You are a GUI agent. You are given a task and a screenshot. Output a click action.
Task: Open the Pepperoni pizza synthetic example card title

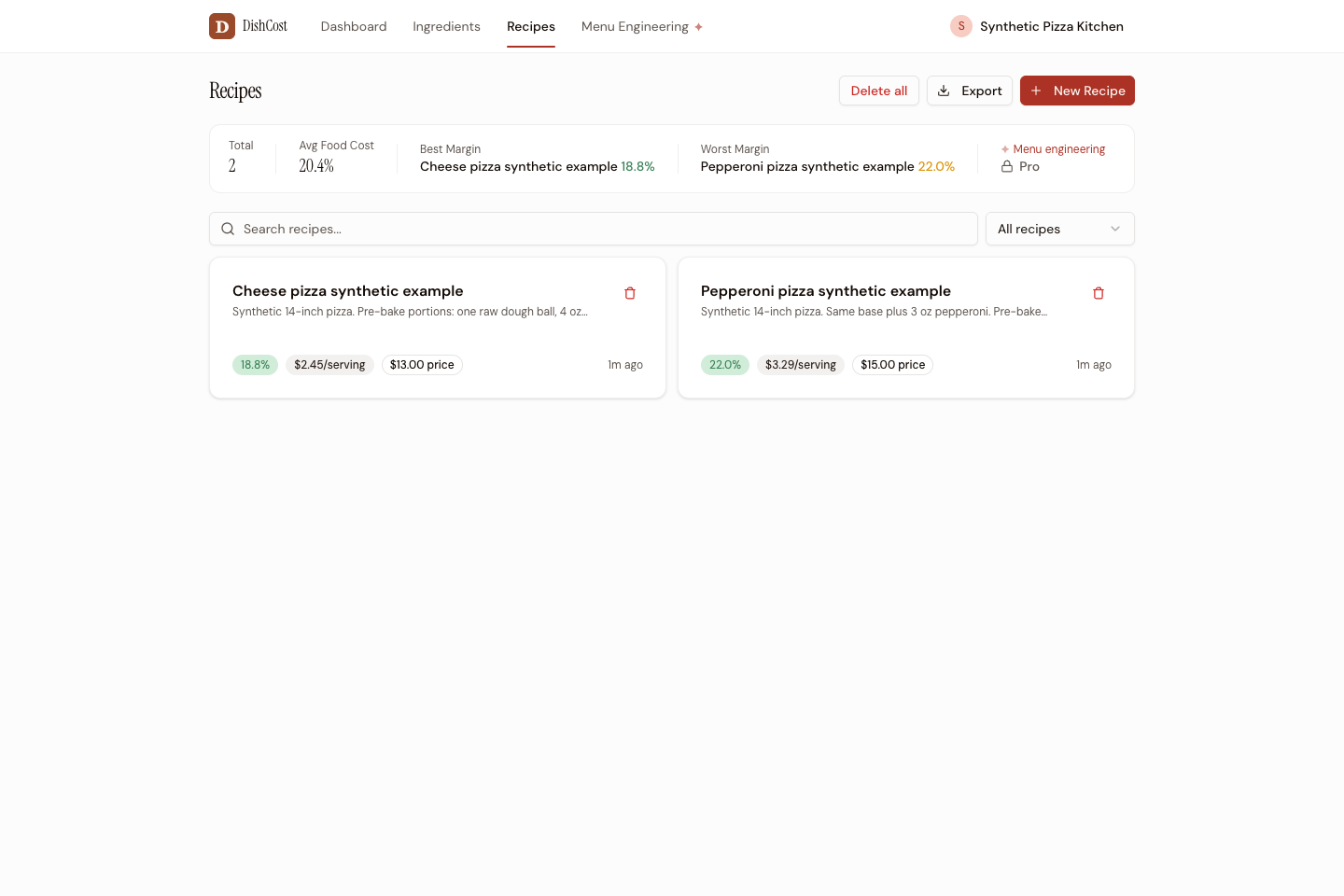[826, 291]
